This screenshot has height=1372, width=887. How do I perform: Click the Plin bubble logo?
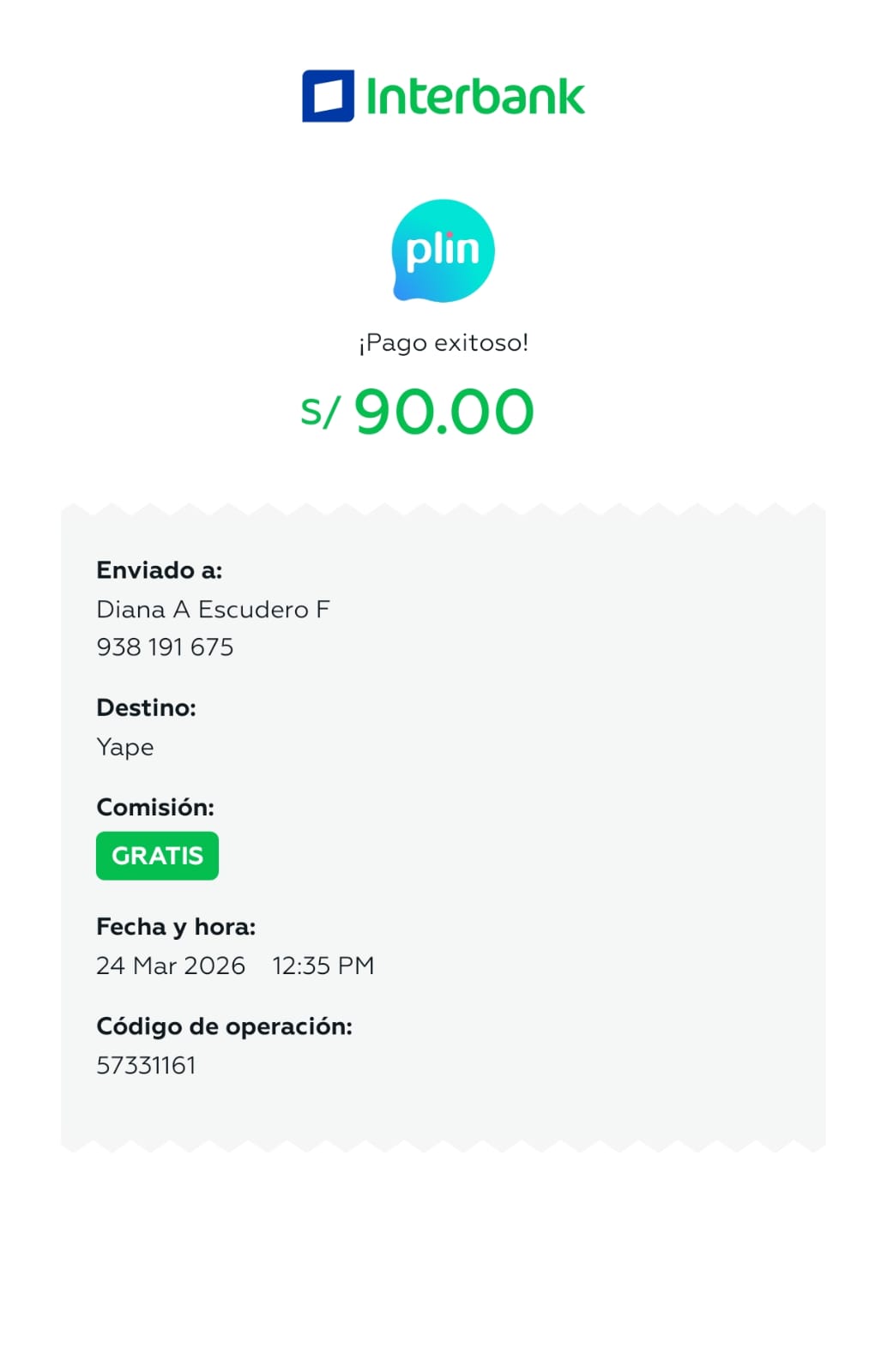click(x=443, y=250)
